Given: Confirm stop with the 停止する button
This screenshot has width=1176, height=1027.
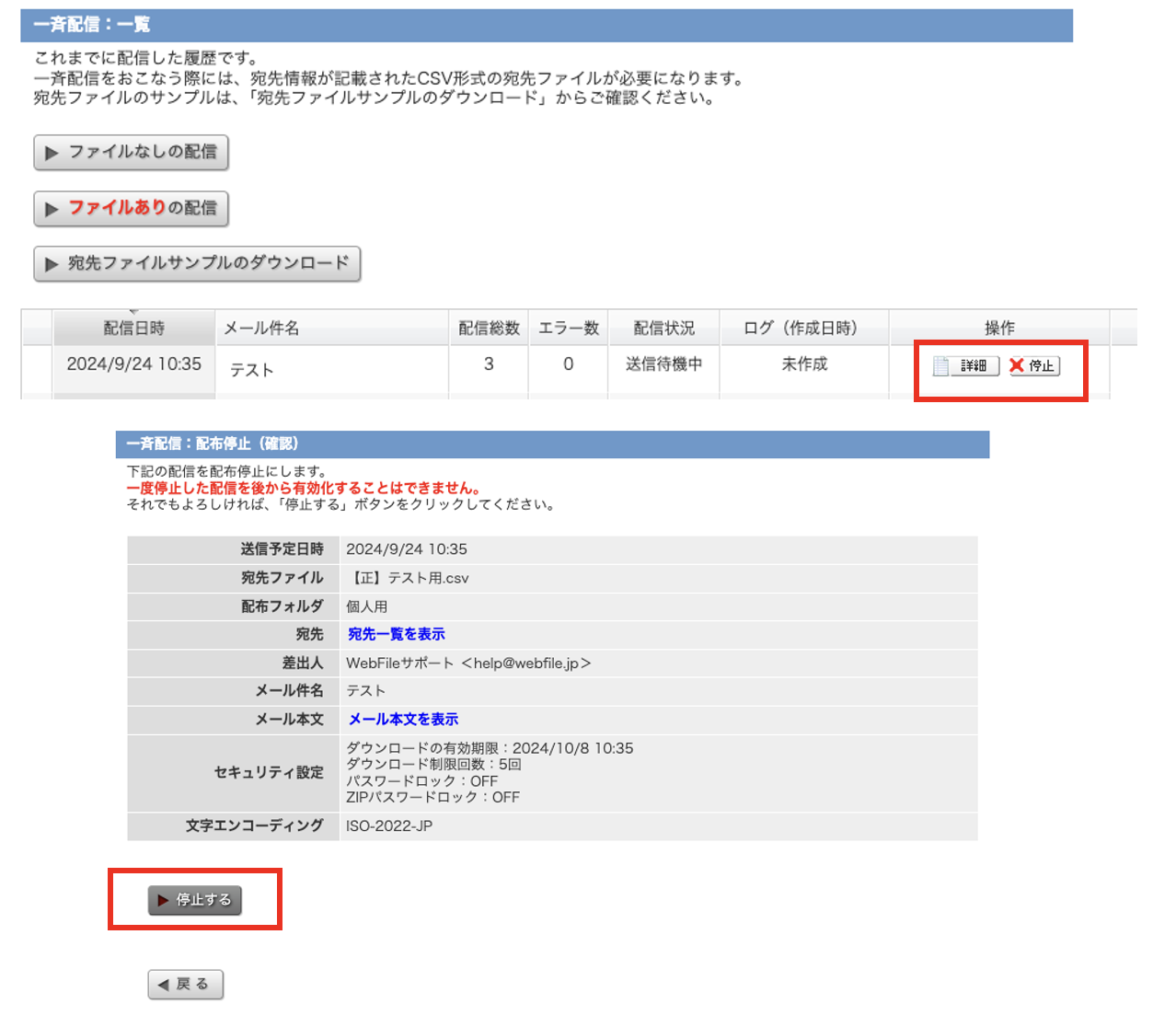Looking at the screenshot, I should click(195, 900).
